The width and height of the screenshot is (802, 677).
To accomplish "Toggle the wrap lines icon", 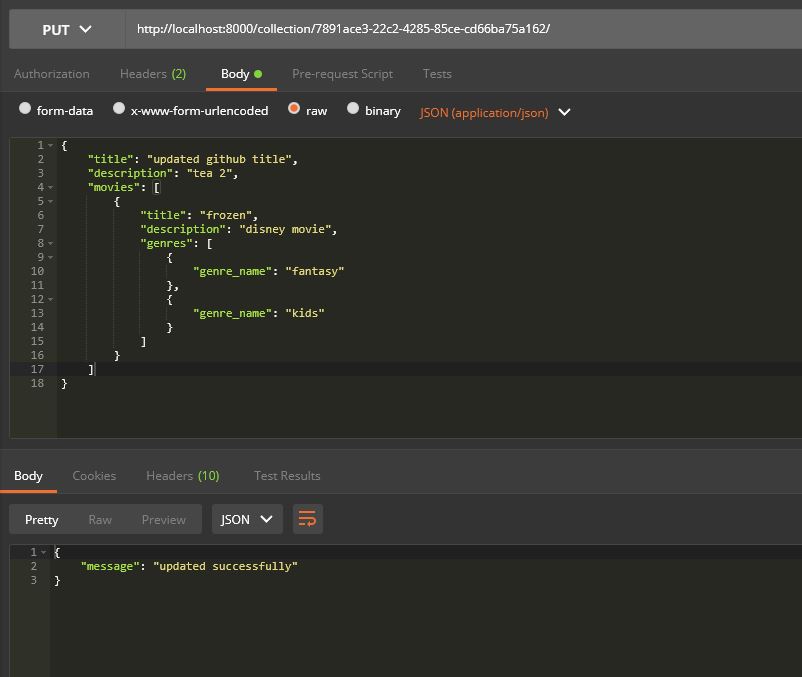I will pyautogui.click(x=307, y=519).
